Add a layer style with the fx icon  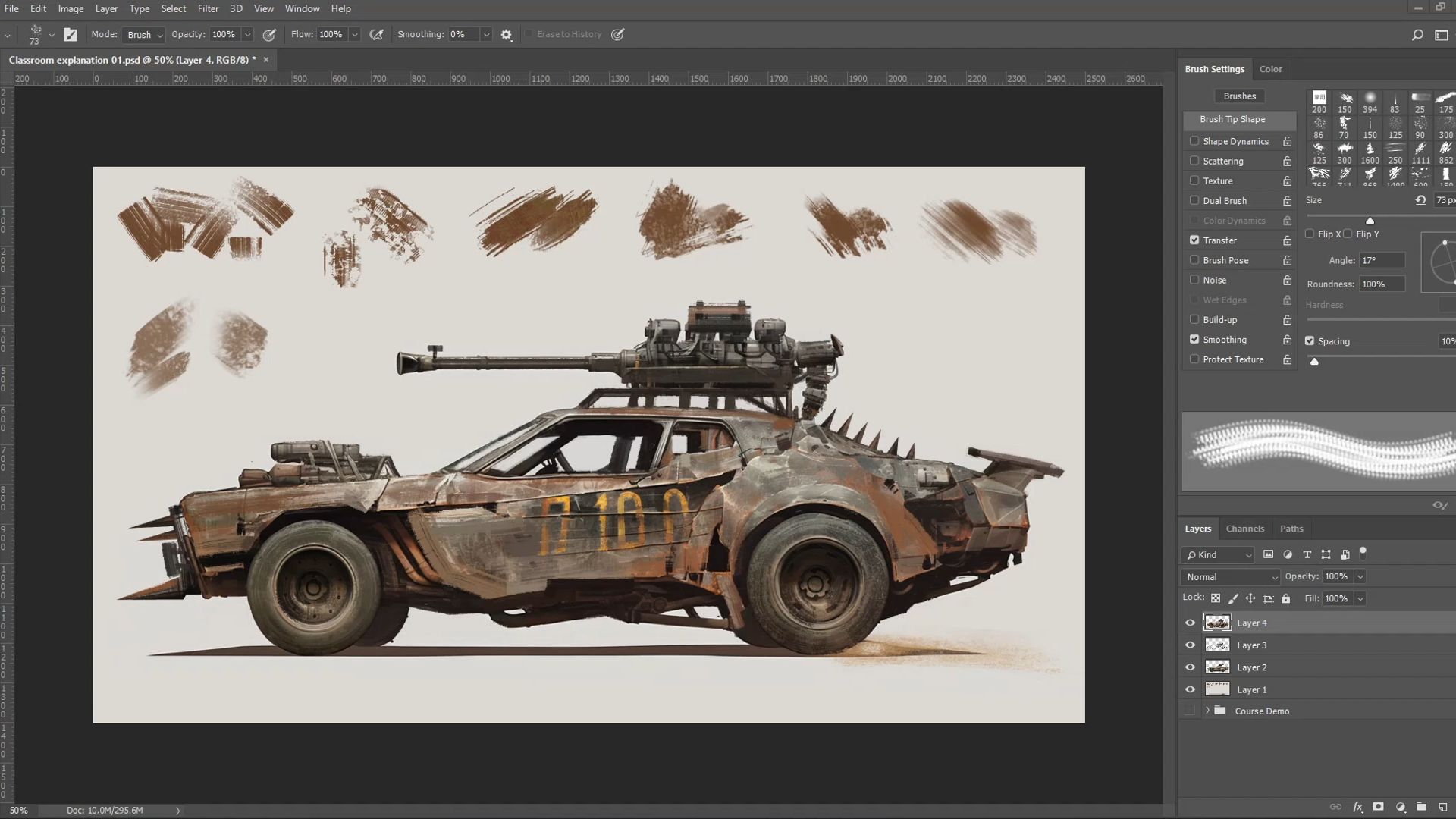point(1357,807)
